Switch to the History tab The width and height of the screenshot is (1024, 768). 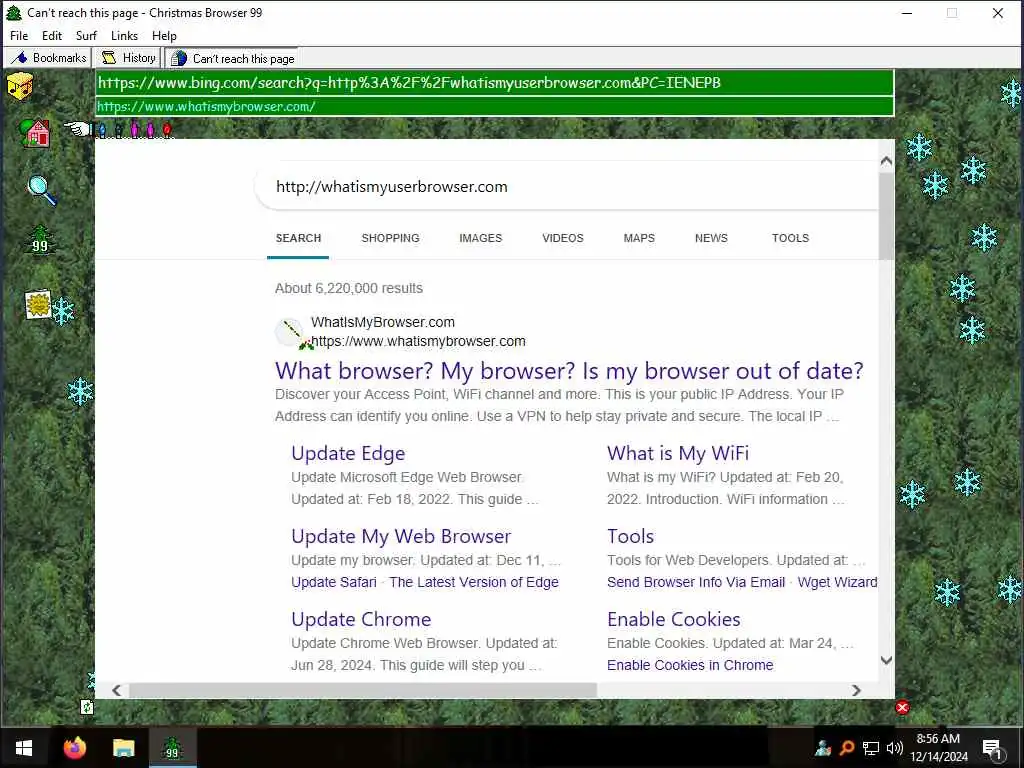pyautogui.click(x=129, y=58)
